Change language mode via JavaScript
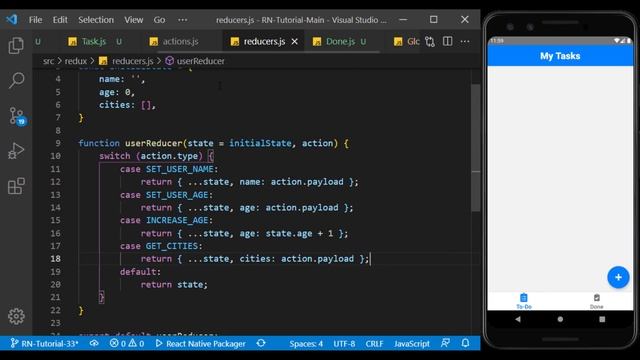 pyautogui.click(x=411, y=344)
